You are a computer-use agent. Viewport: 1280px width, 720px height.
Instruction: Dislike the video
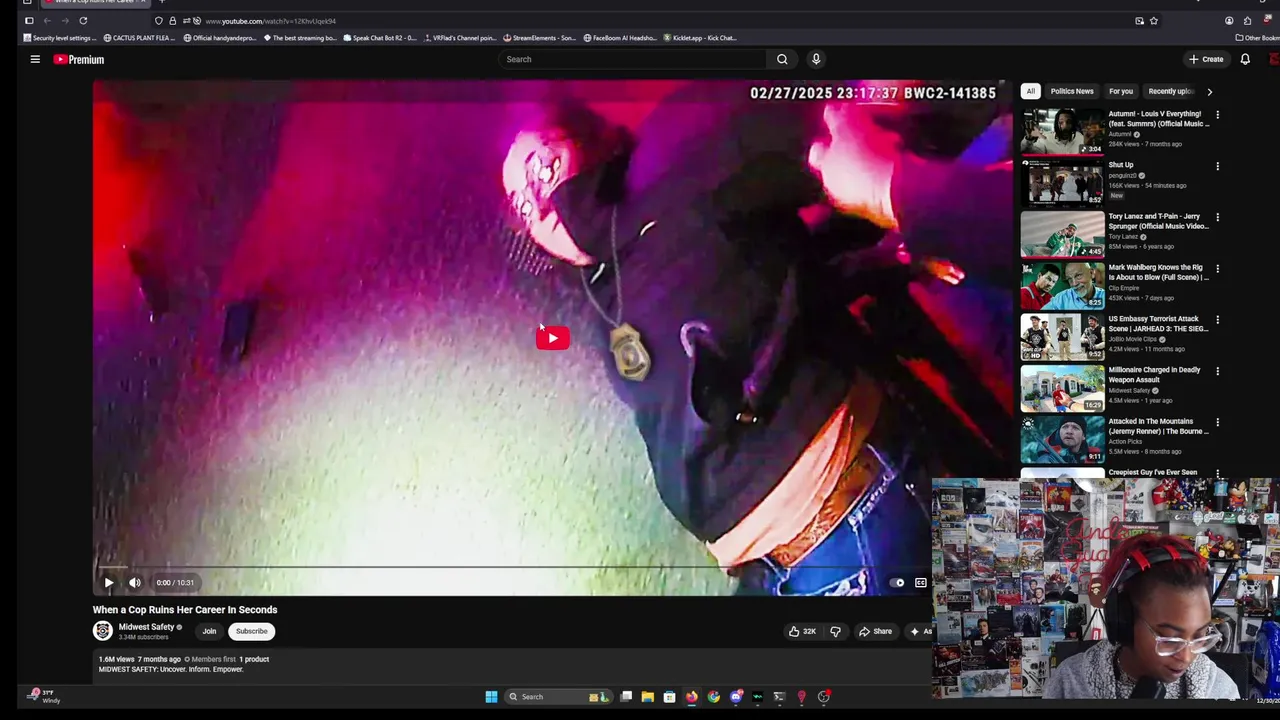[x=835, y=631]
